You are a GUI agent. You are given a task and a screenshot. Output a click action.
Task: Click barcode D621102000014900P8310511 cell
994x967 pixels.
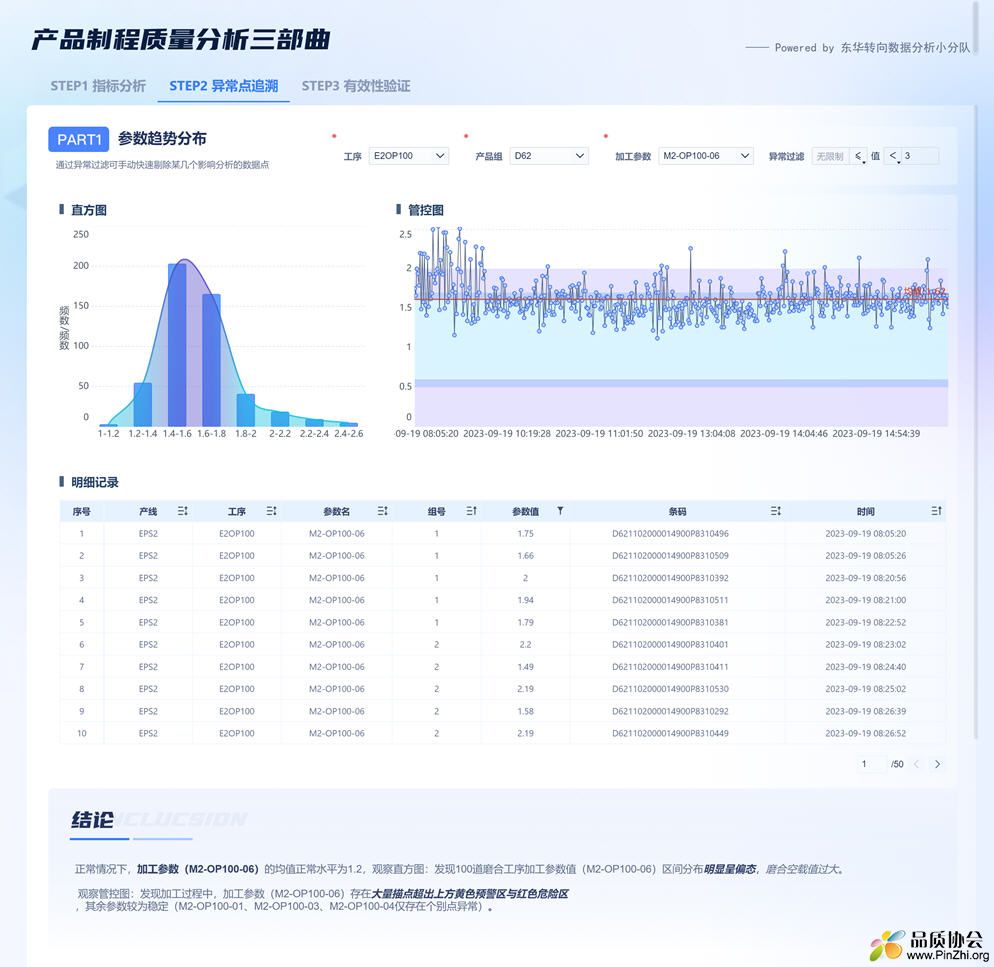tap(670, 600)
